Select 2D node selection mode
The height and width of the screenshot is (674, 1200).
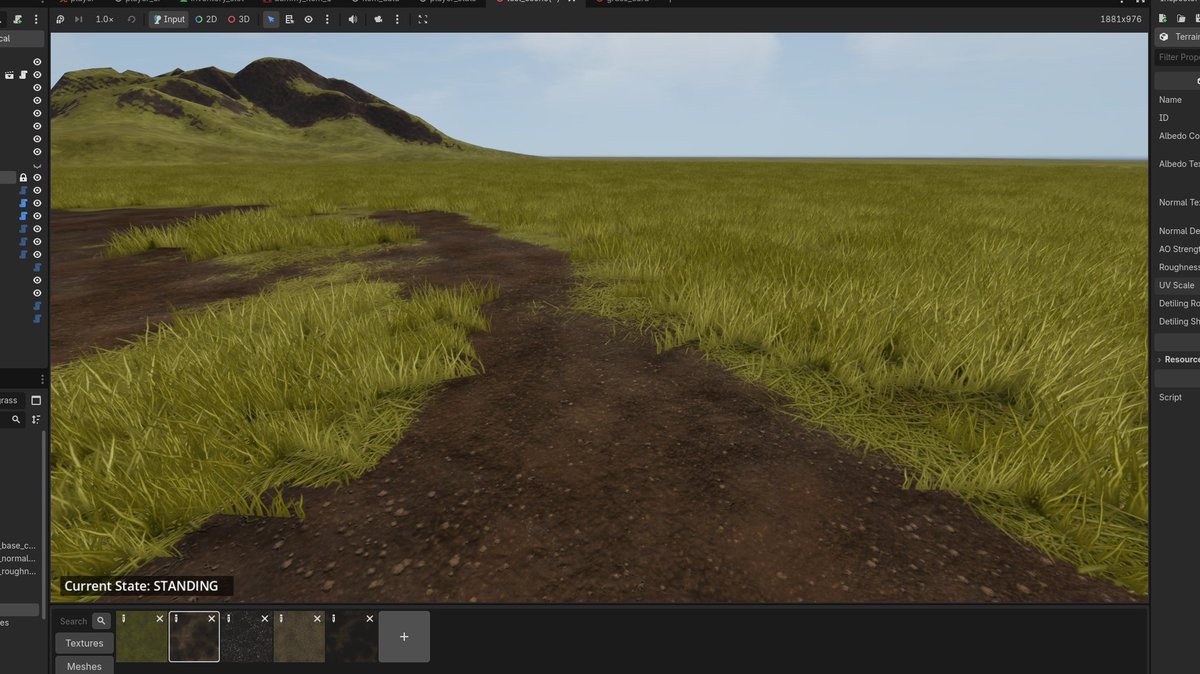pos(206,19)
